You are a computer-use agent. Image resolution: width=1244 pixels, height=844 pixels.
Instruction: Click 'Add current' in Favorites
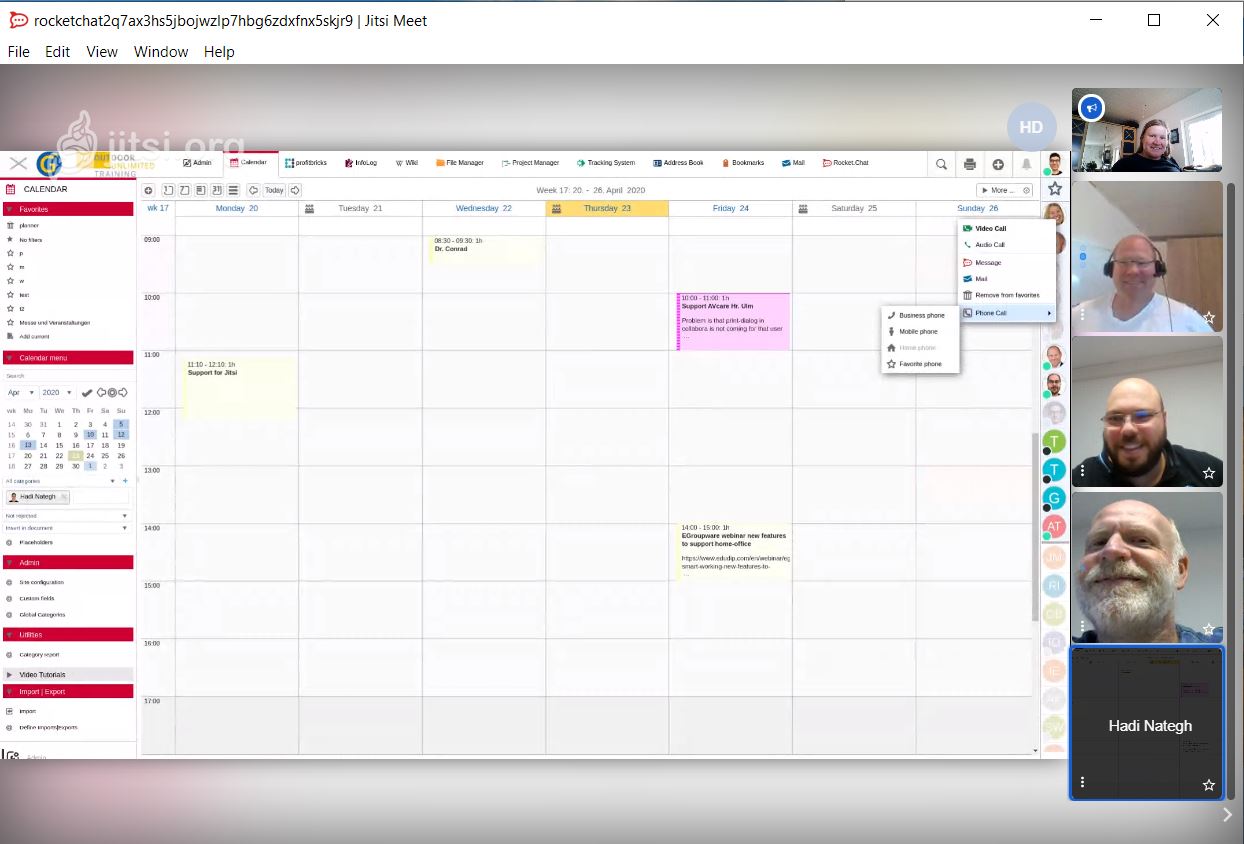pyautogui.click(x=34, y=337)
